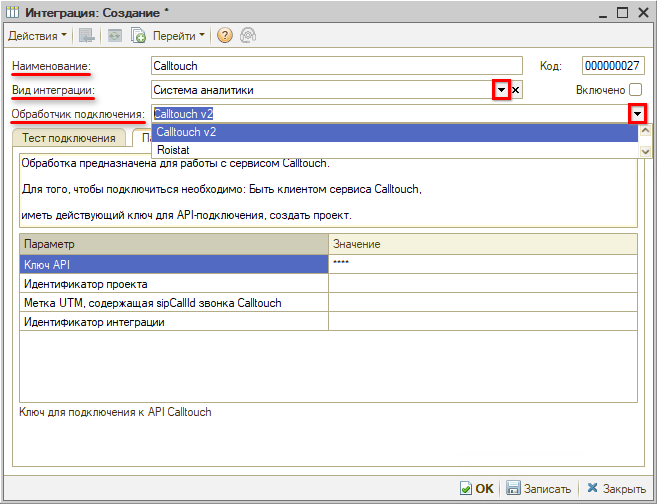Image resolution: width=657 pixels, height=504 pixels.
Task: Select Calltouch v2 in the dropdown list
Action: [395, 132]
